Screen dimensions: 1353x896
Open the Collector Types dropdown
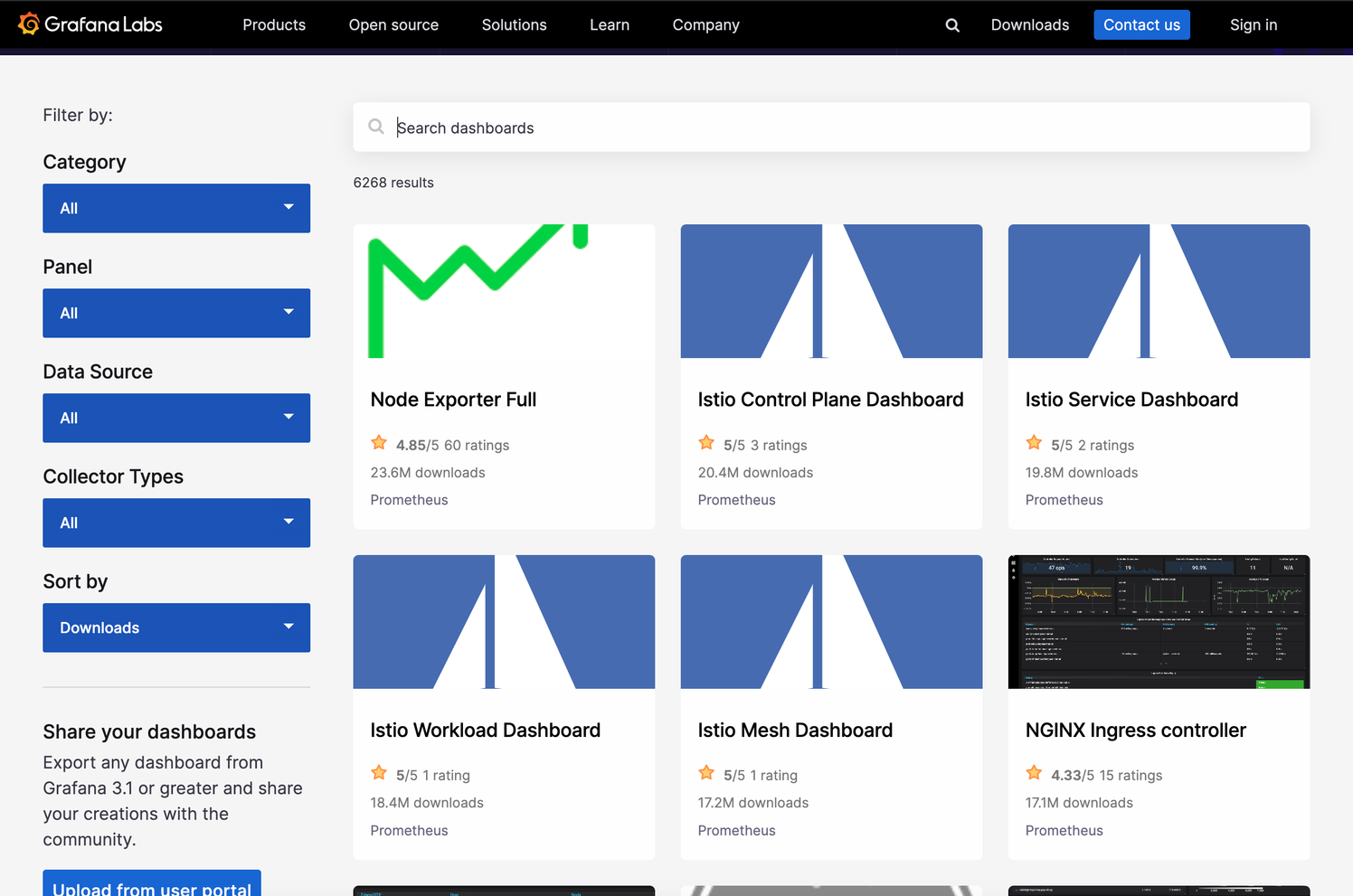(x=175, y=523)
